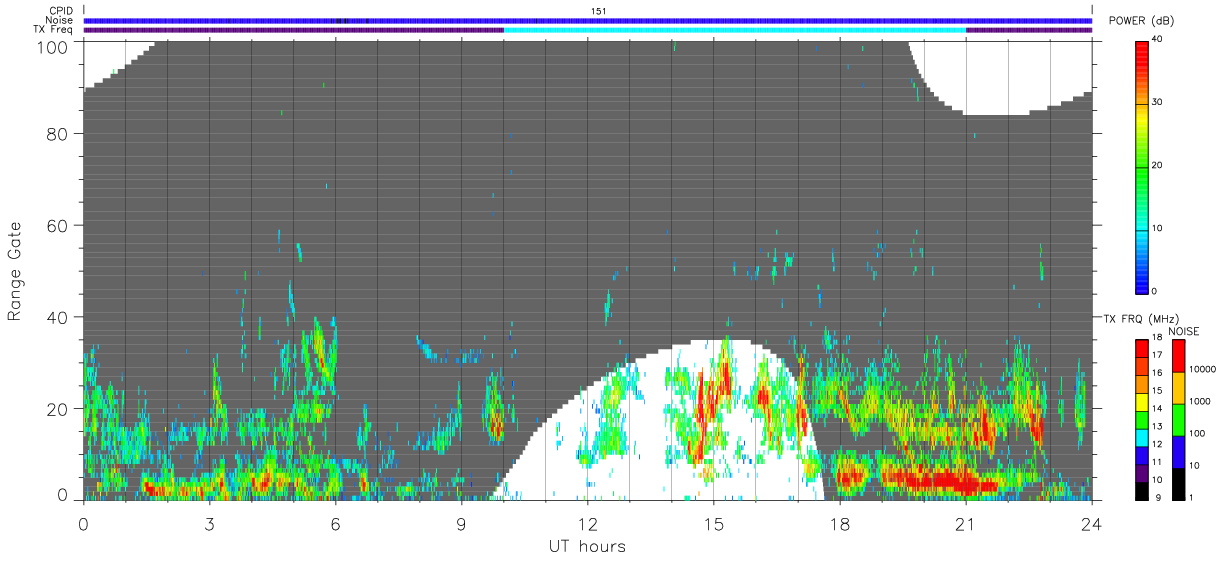The width and height of the screenshot is (1228, 567).
Task: Click the 100 label on the NOISE scale
Action: point(1196,433)
